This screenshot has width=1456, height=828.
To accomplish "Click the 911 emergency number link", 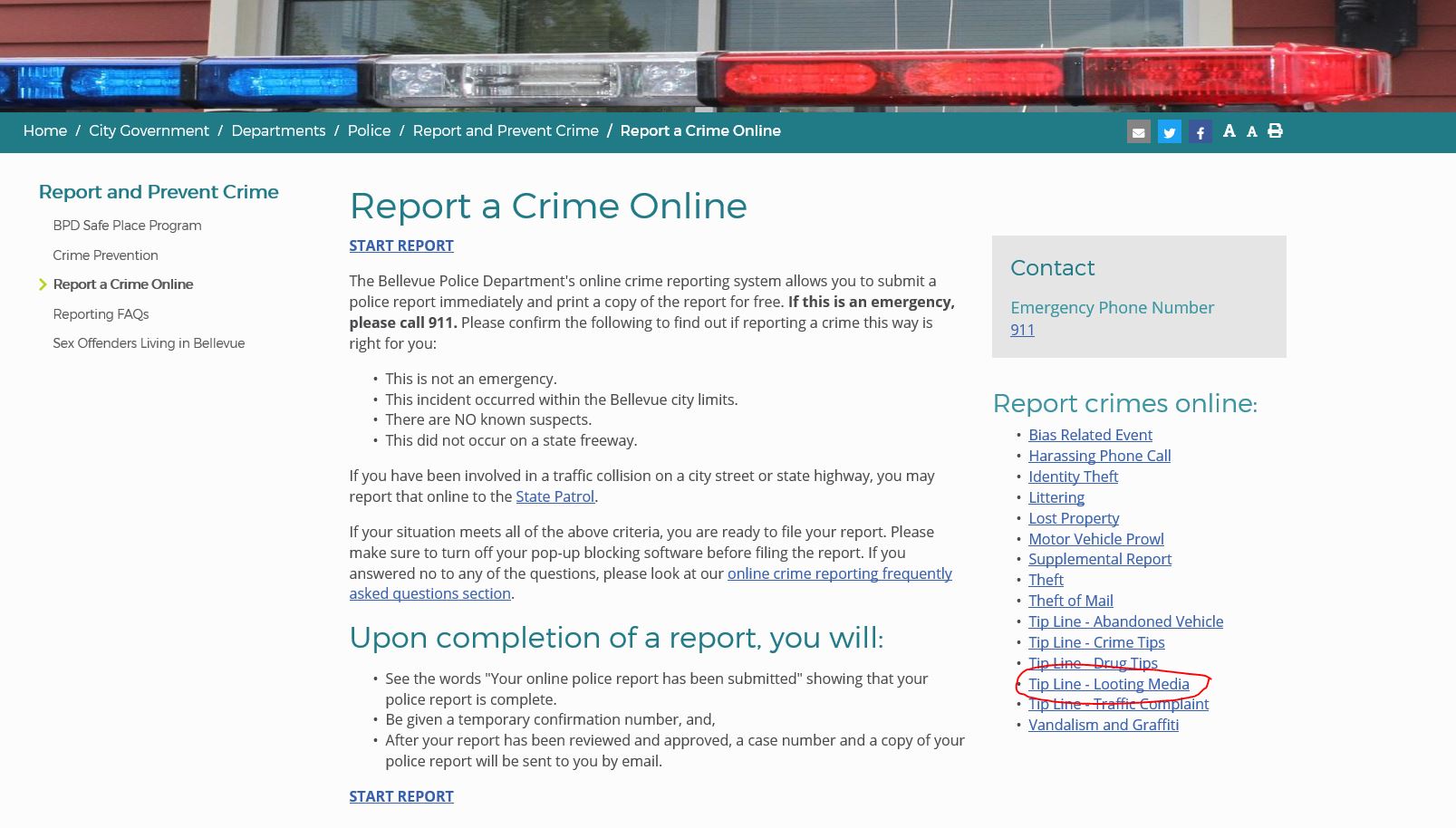I will pyautogui.click(x=1022, y=330).
